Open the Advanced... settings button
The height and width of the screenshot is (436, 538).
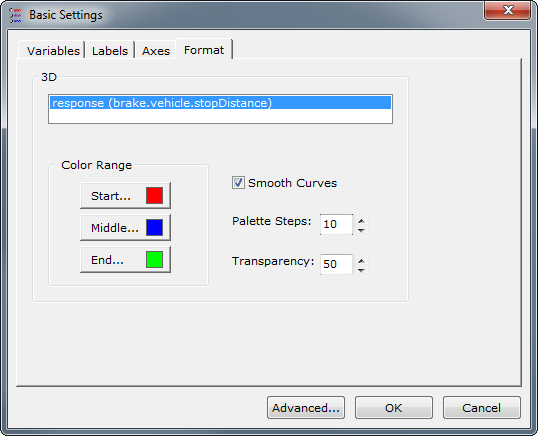pos(306,408)
